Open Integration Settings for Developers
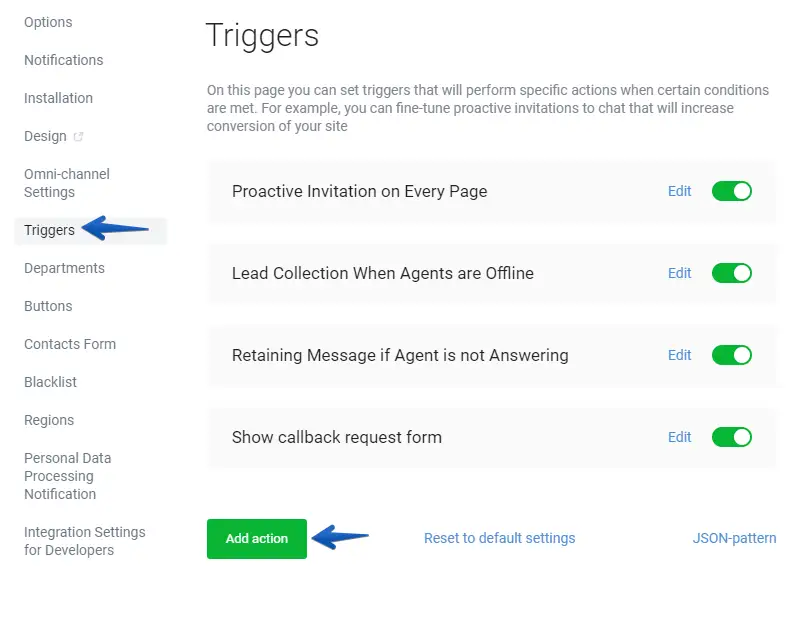The height and width of the screenshot is (619, 798). click(84, 541)
